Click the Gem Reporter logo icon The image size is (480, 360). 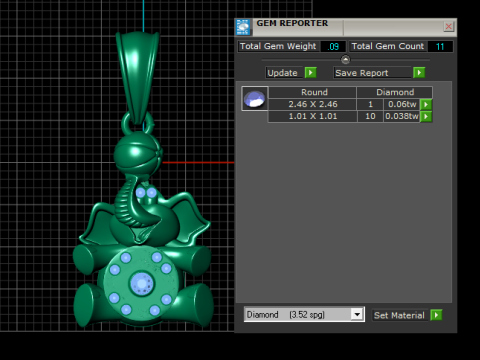[x=243, y=27]
